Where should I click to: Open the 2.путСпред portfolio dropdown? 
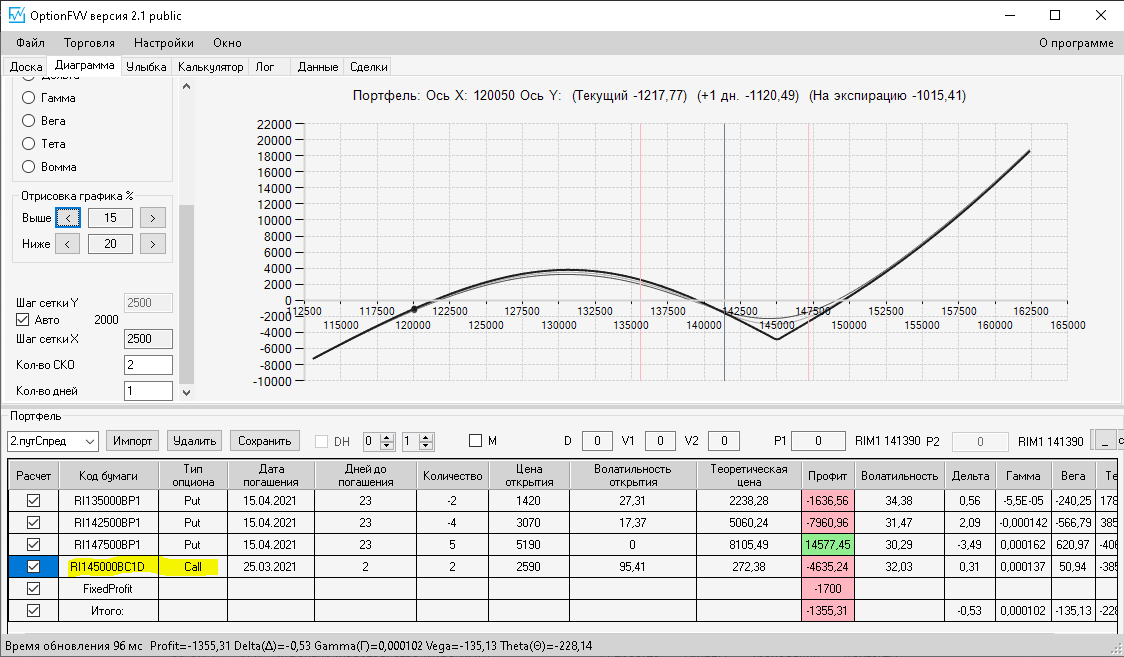tap(53, 441)
